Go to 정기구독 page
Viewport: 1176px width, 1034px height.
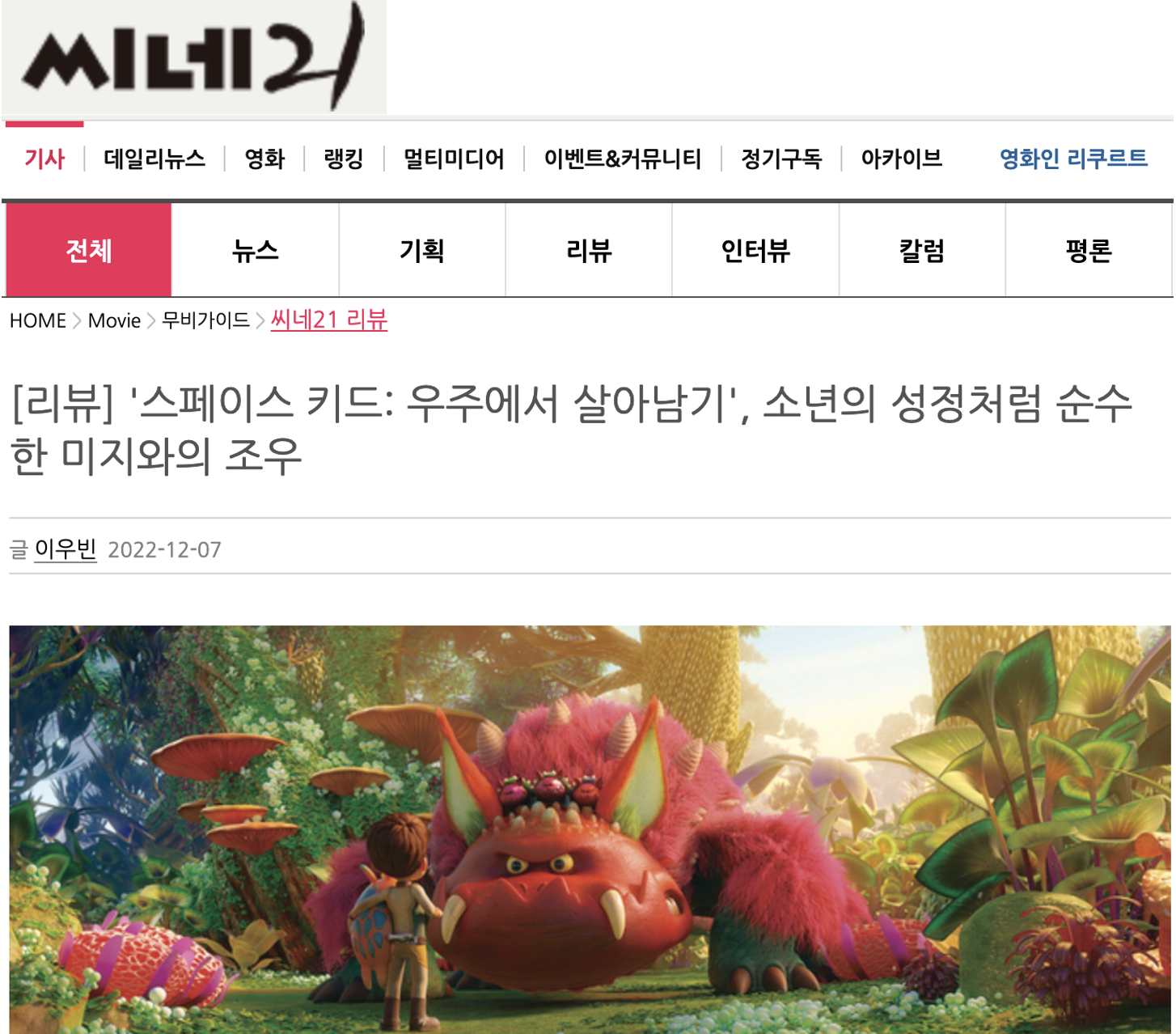(781, 159)
